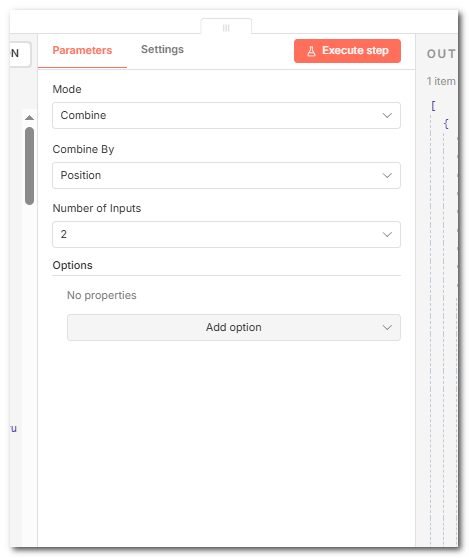Click the partially visible N button at left

pos(20,54)
